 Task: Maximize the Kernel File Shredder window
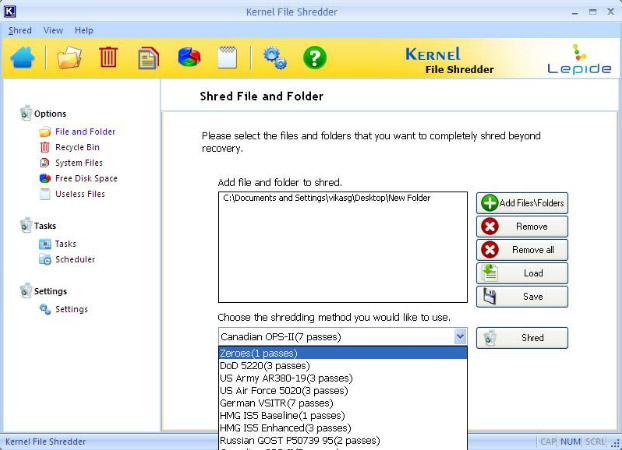click(x=593, y=12)
